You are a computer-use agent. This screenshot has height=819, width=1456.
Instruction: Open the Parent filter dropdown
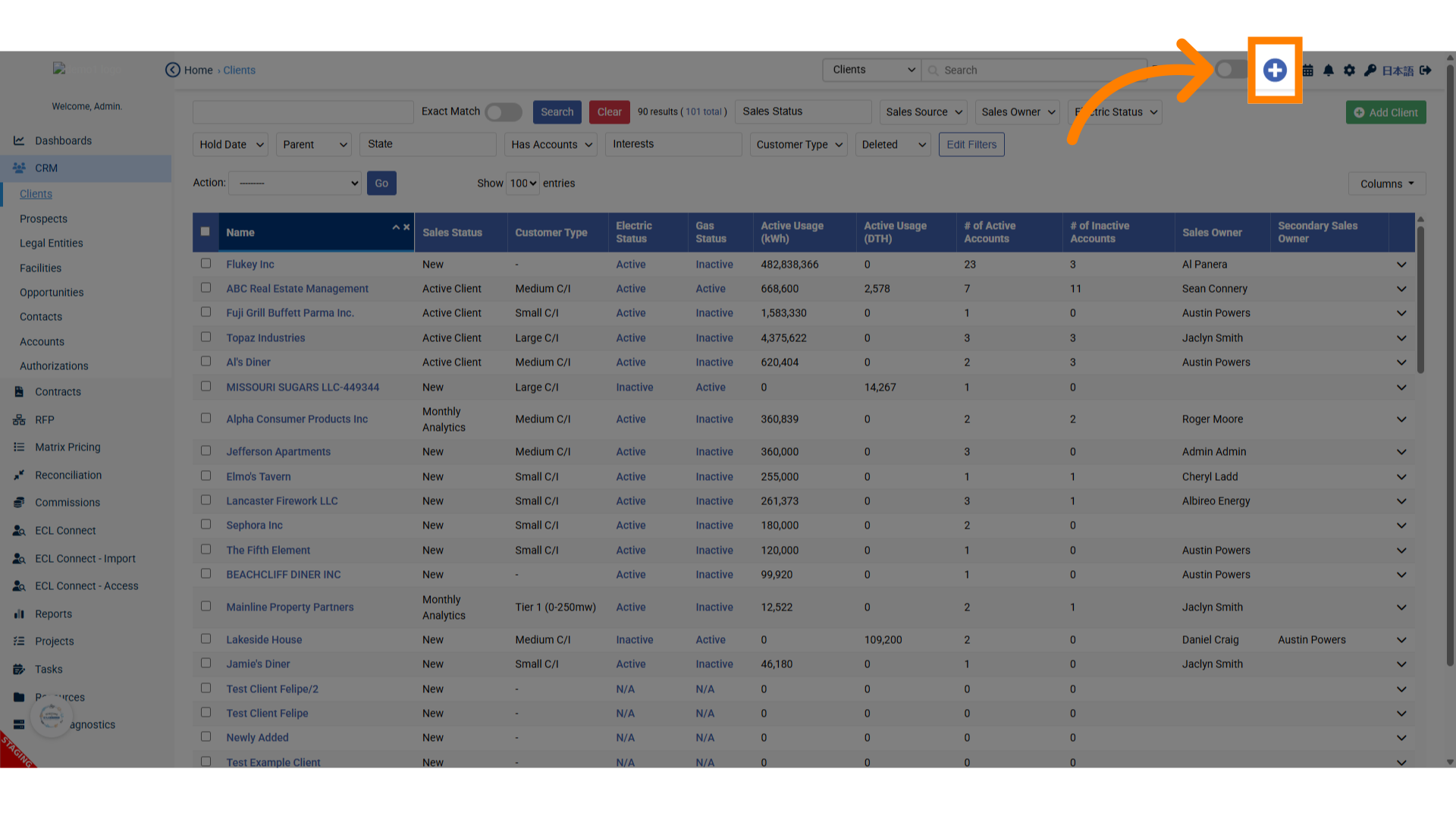313,144
